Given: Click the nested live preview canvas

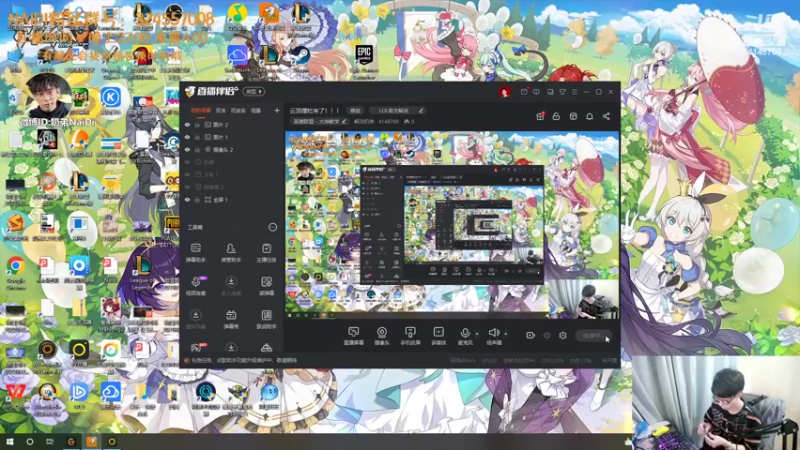Looking at the screenshot, I should [x=452, y=224].
